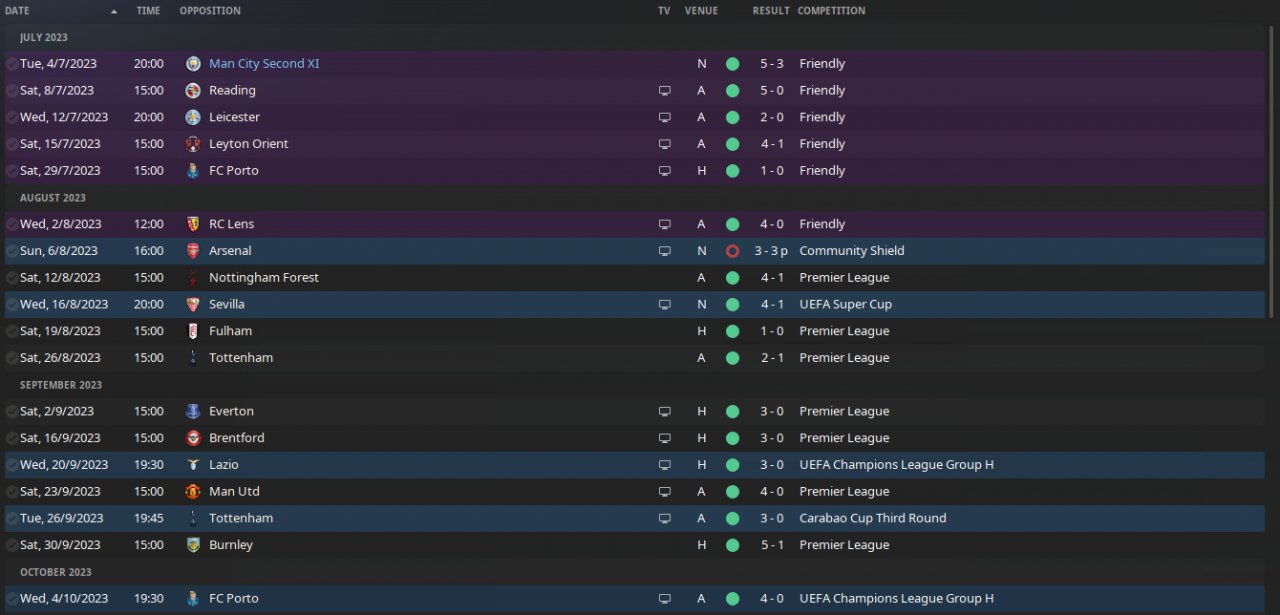Click the Lazio club badge icon
The height and width of the screenshot is (615, 1280).
click(193, 465)
